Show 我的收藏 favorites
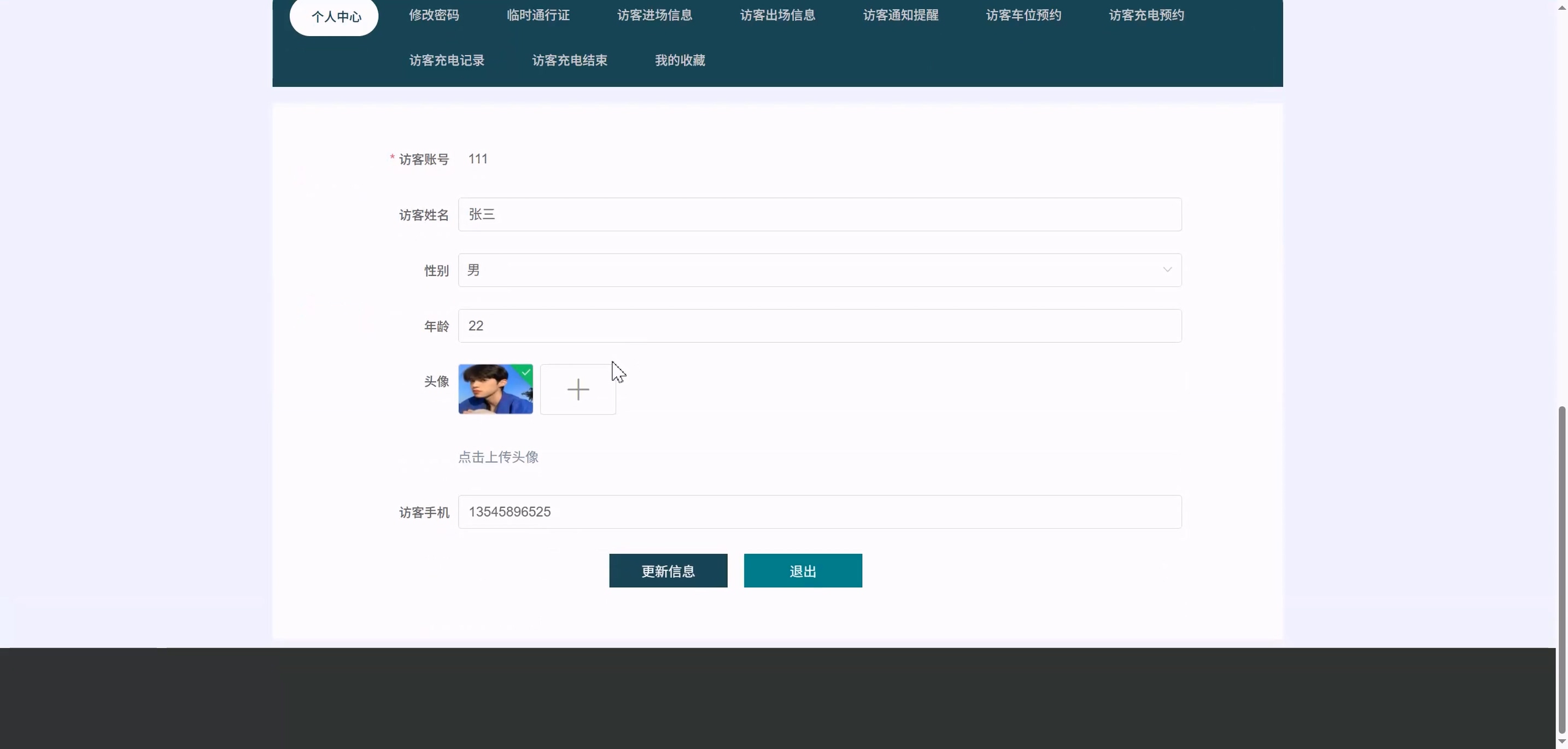This screenshot has width=1568, height=749. point(680,60)
